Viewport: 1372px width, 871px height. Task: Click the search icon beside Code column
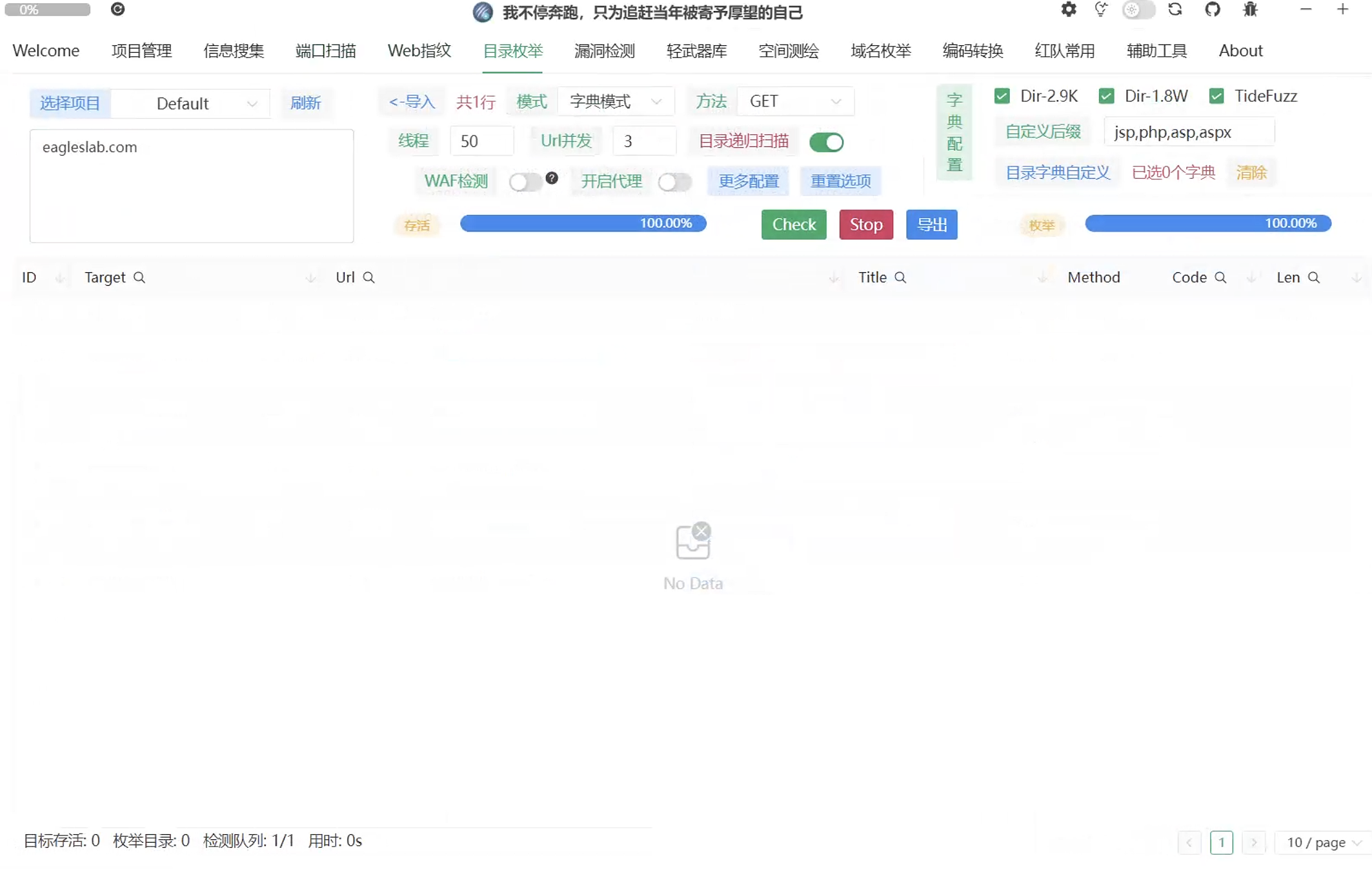pos(1220,277)
